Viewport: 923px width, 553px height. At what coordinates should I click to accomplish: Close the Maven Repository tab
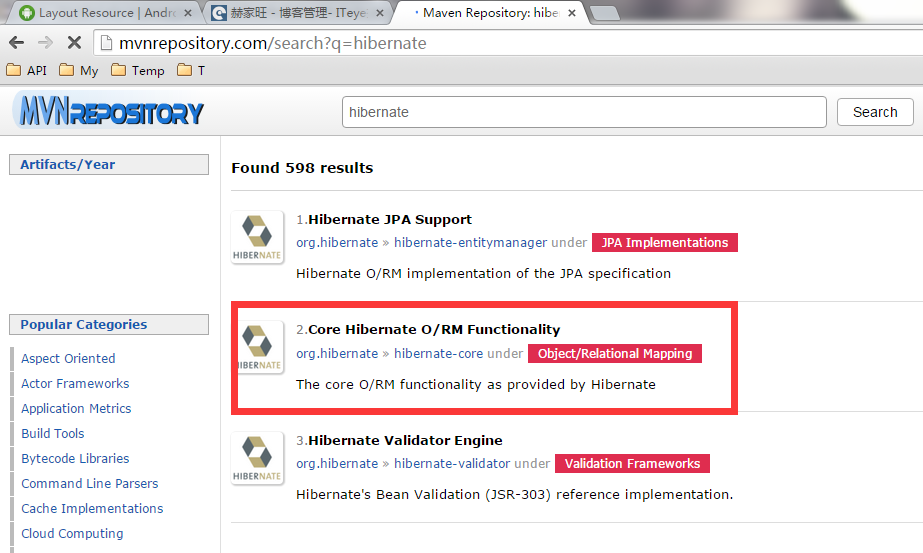572,13
